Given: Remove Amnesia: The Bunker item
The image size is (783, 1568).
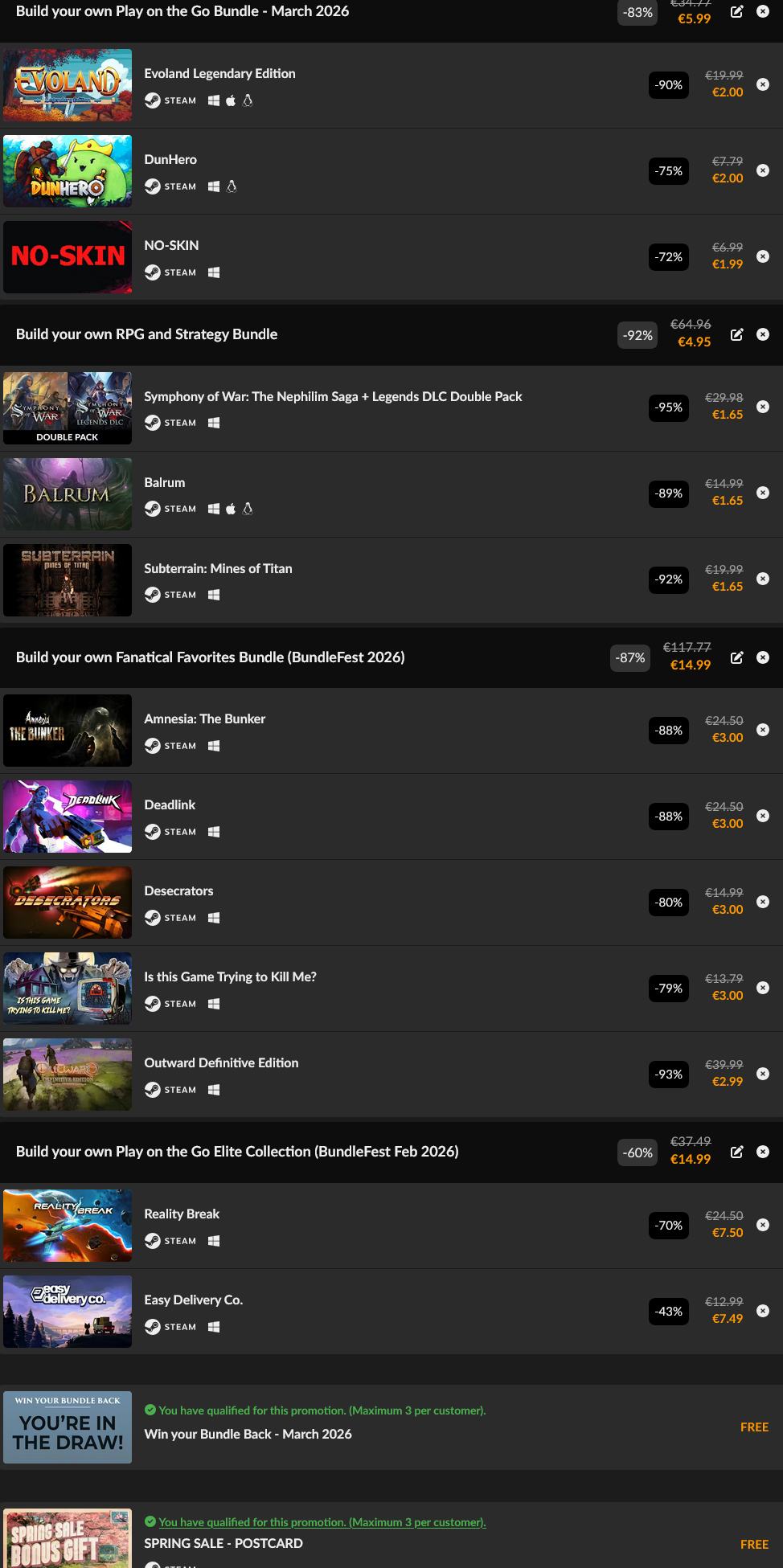Looking at the screenshot, I should click(763, 730).
